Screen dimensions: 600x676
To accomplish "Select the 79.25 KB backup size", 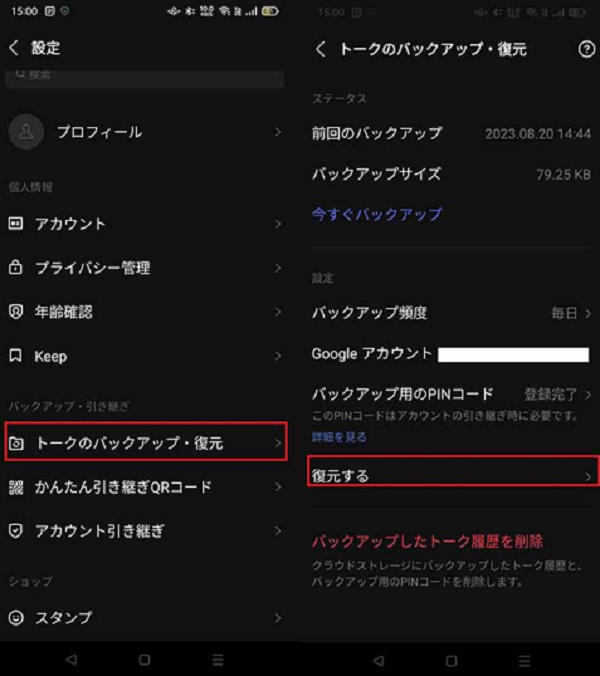I will tap(563, 175).
